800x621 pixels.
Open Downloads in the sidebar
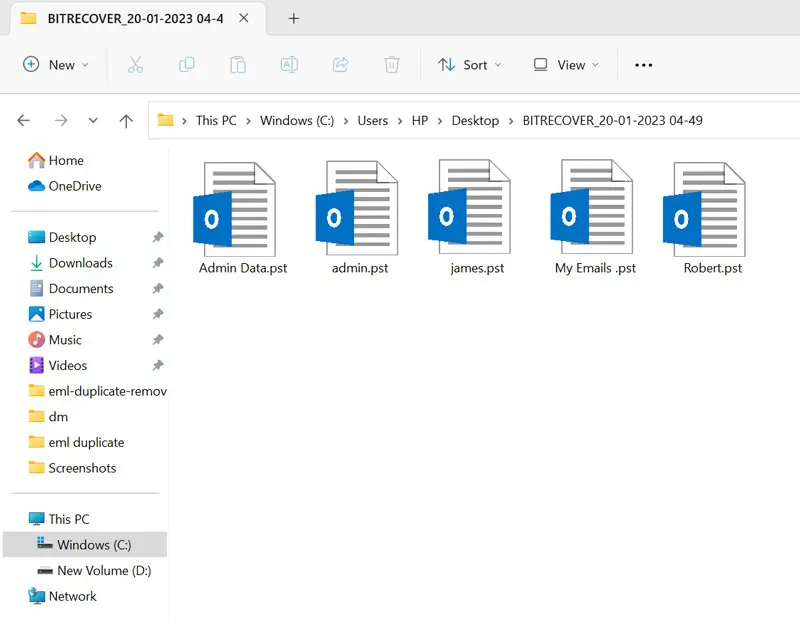tap(80, 263)
